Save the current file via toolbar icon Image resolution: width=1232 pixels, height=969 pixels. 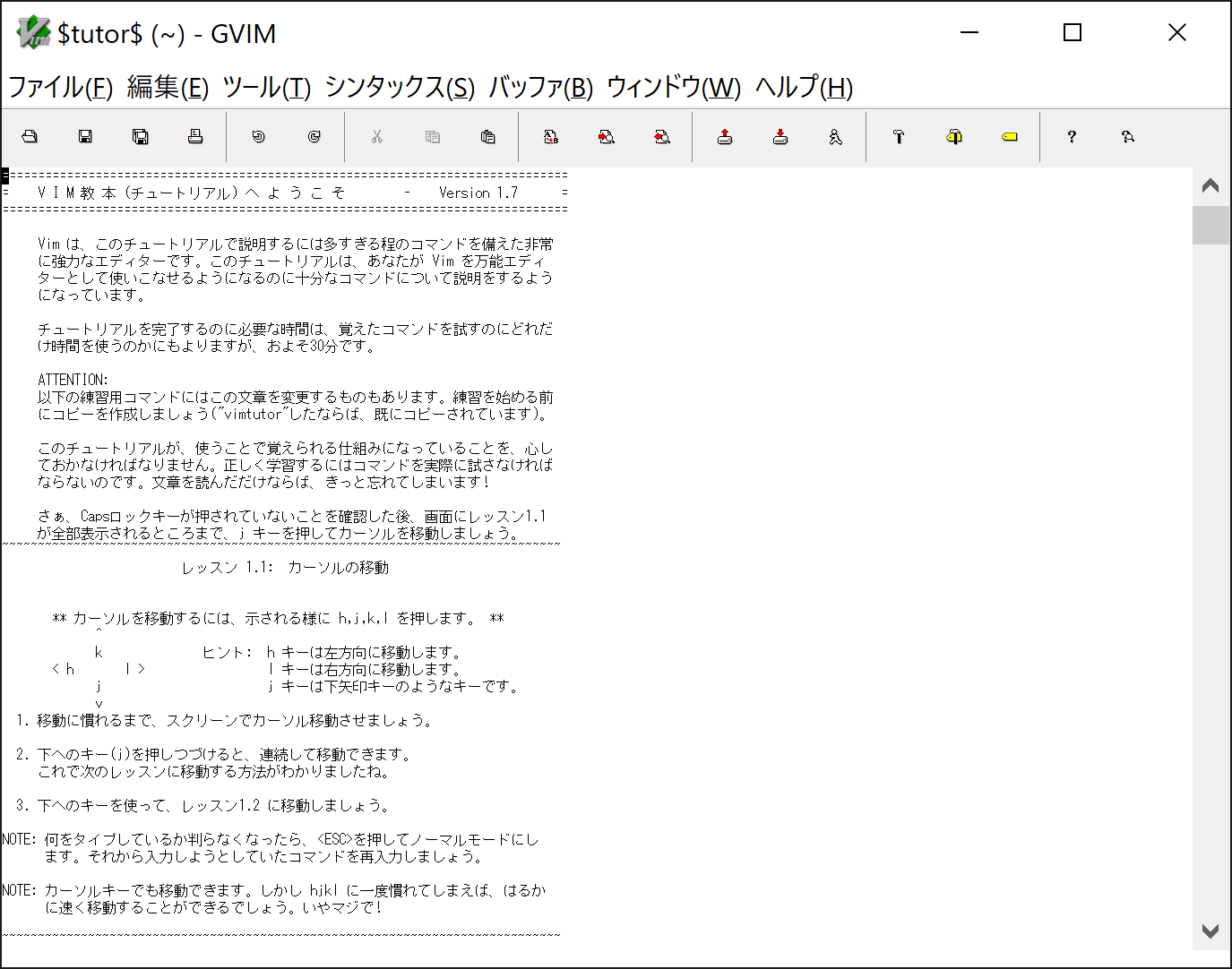[x=85, y=136]
